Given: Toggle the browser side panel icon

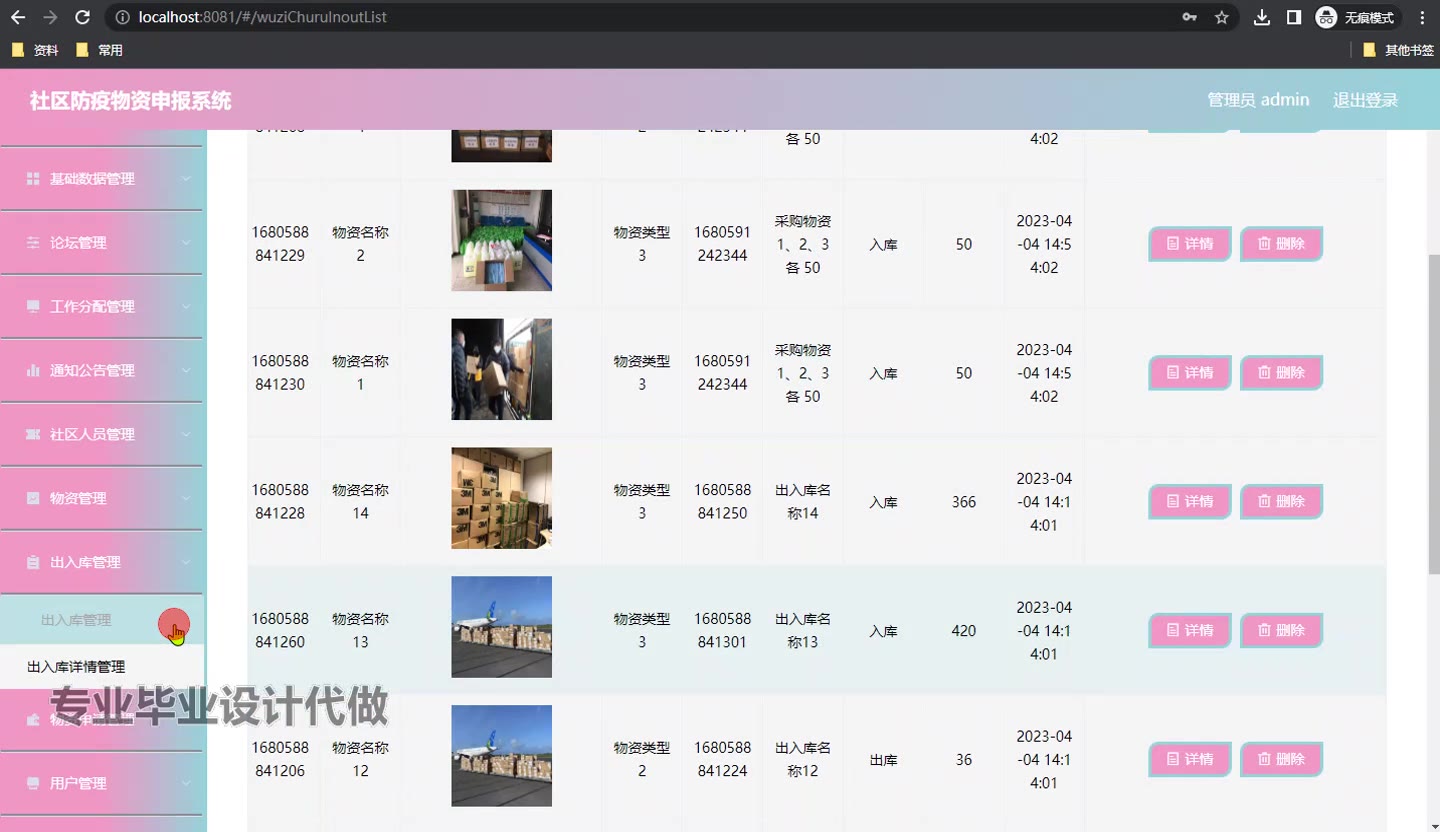Looking at the screenshot, I should click(x=1293, y=17).
